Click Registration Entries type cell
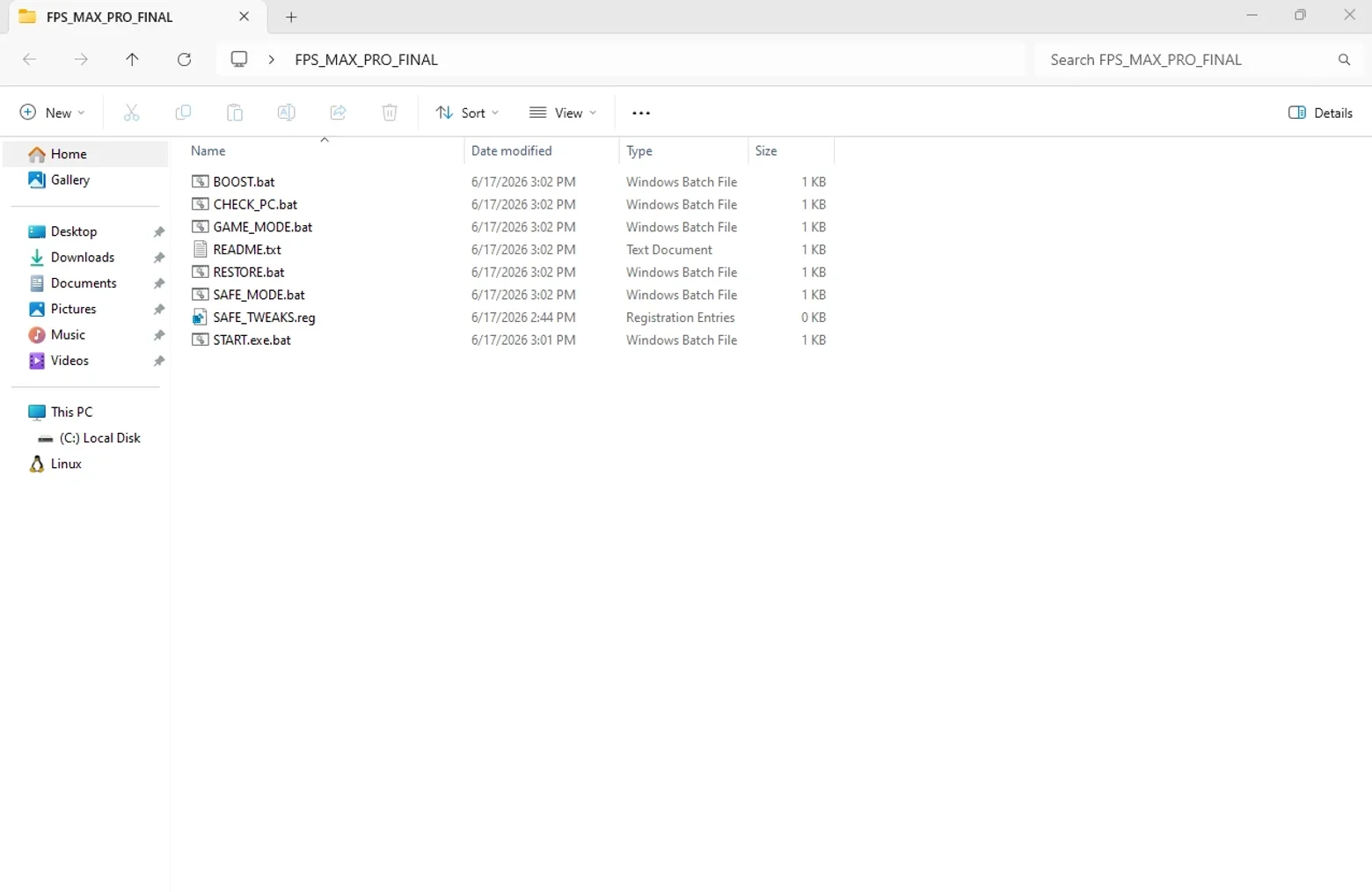Image resolution: width=1372 pixels, height=892 pixels. tap(681, 318)
